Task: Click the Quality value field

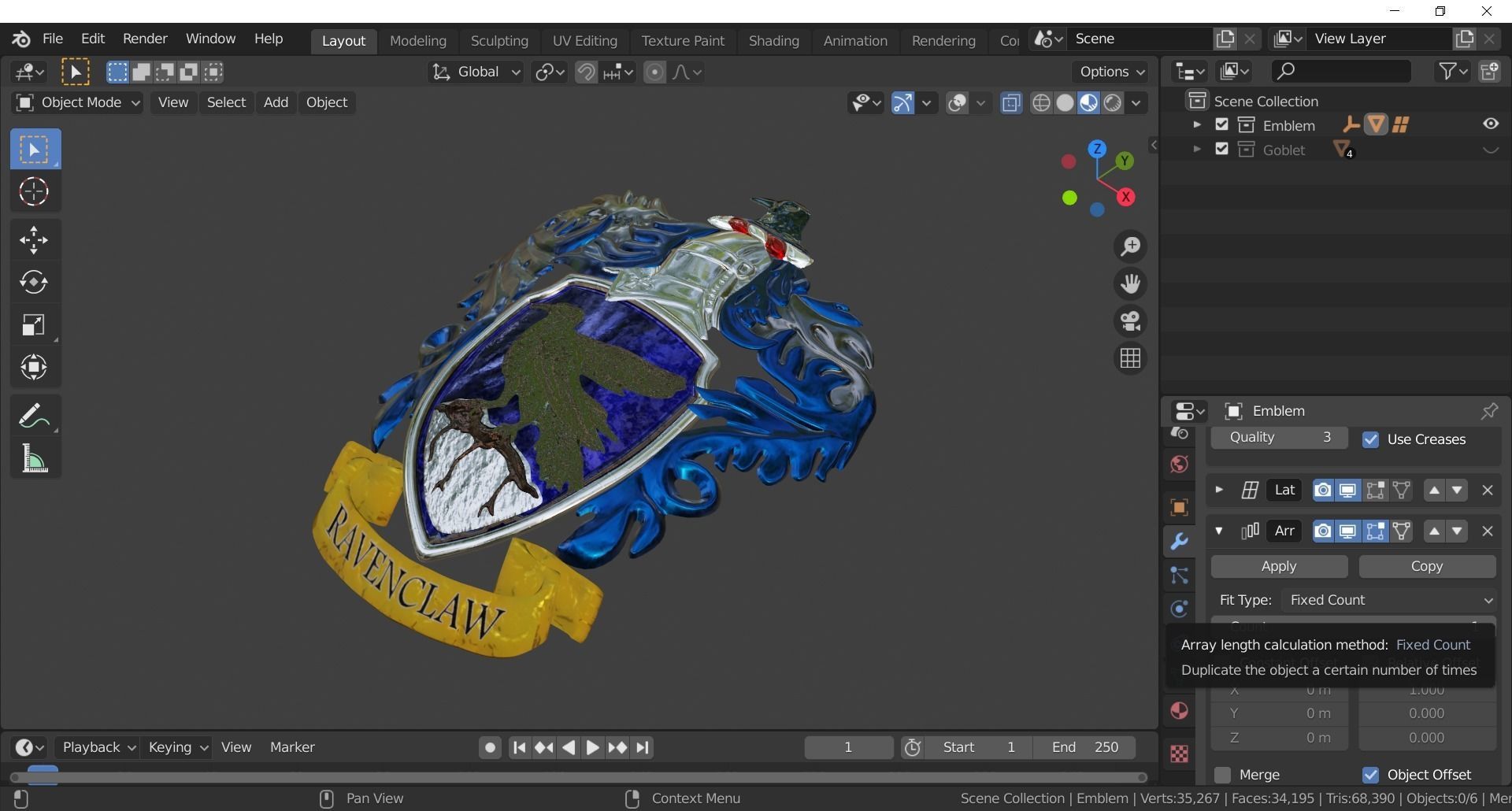Action: (x=1279, y=438)
